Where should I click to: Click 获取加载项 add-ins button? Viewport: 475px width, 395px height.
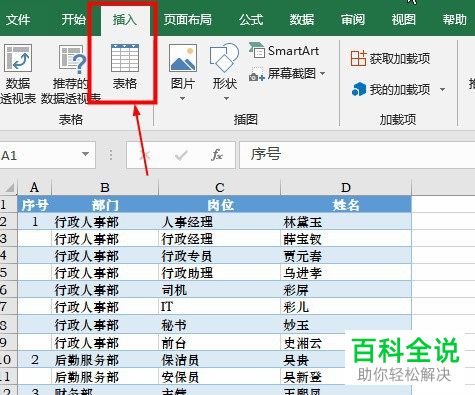(390, 59)
